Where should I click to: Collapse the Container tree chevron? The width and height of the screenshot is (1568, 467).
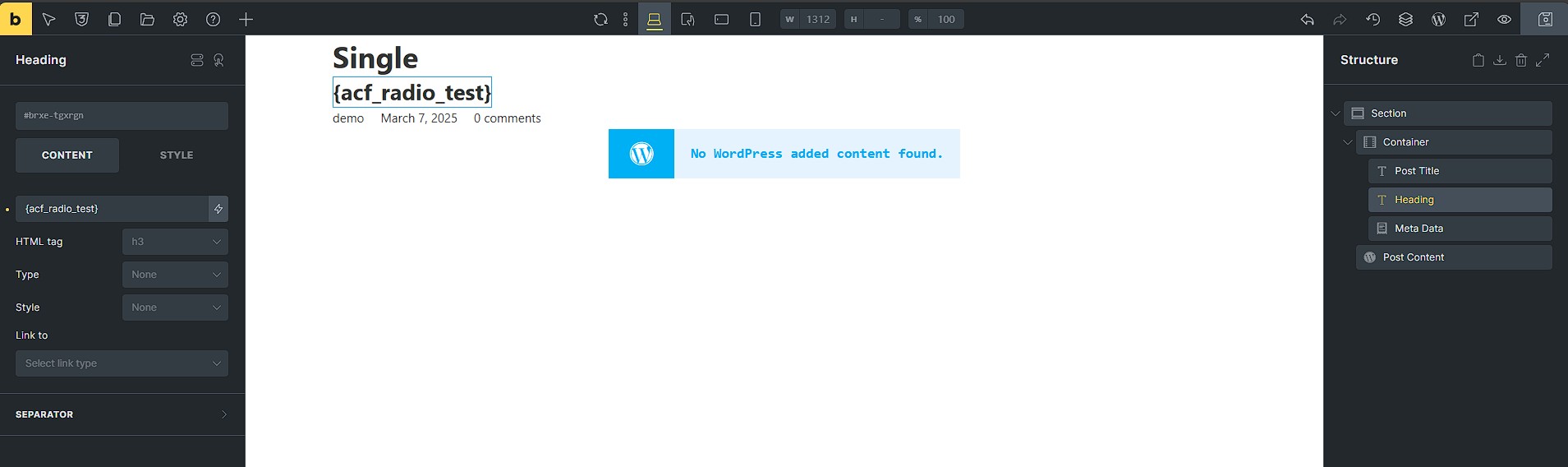click(1347, 142)
